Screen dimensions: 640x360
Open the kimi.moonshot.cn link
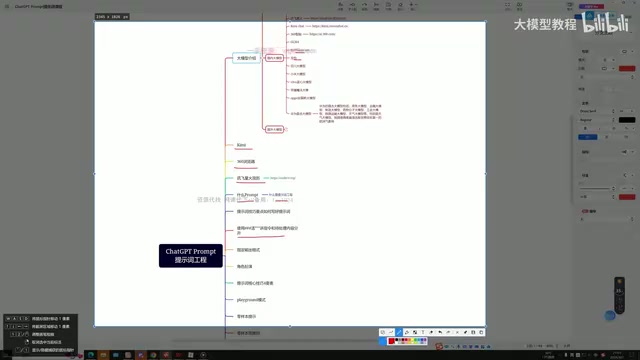coord(330,26)
